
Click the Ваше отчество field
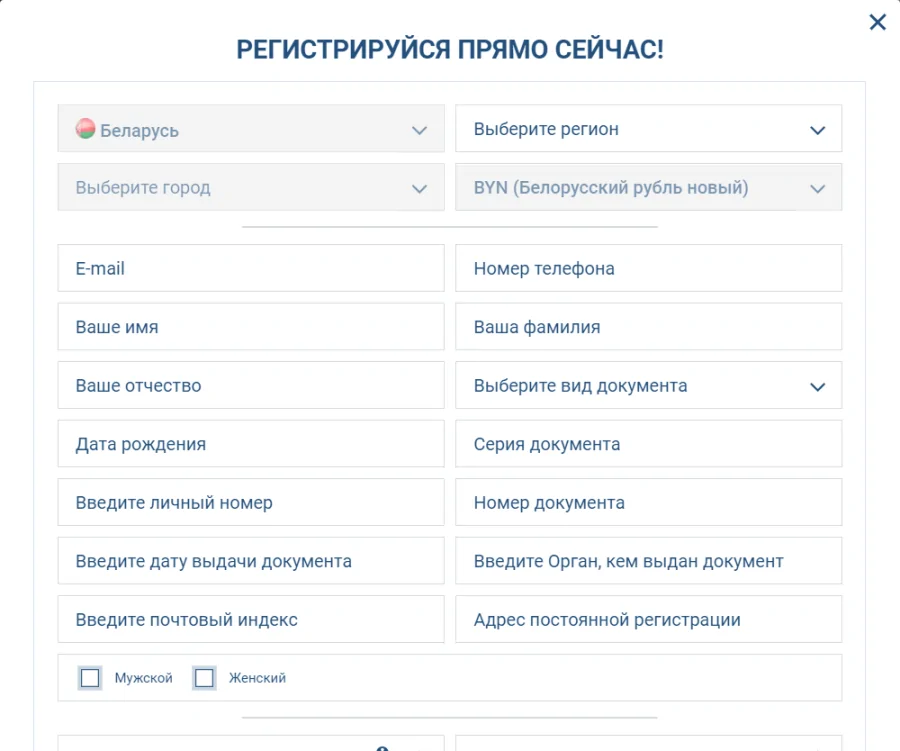pyautogui.click(x=250, y=385)
